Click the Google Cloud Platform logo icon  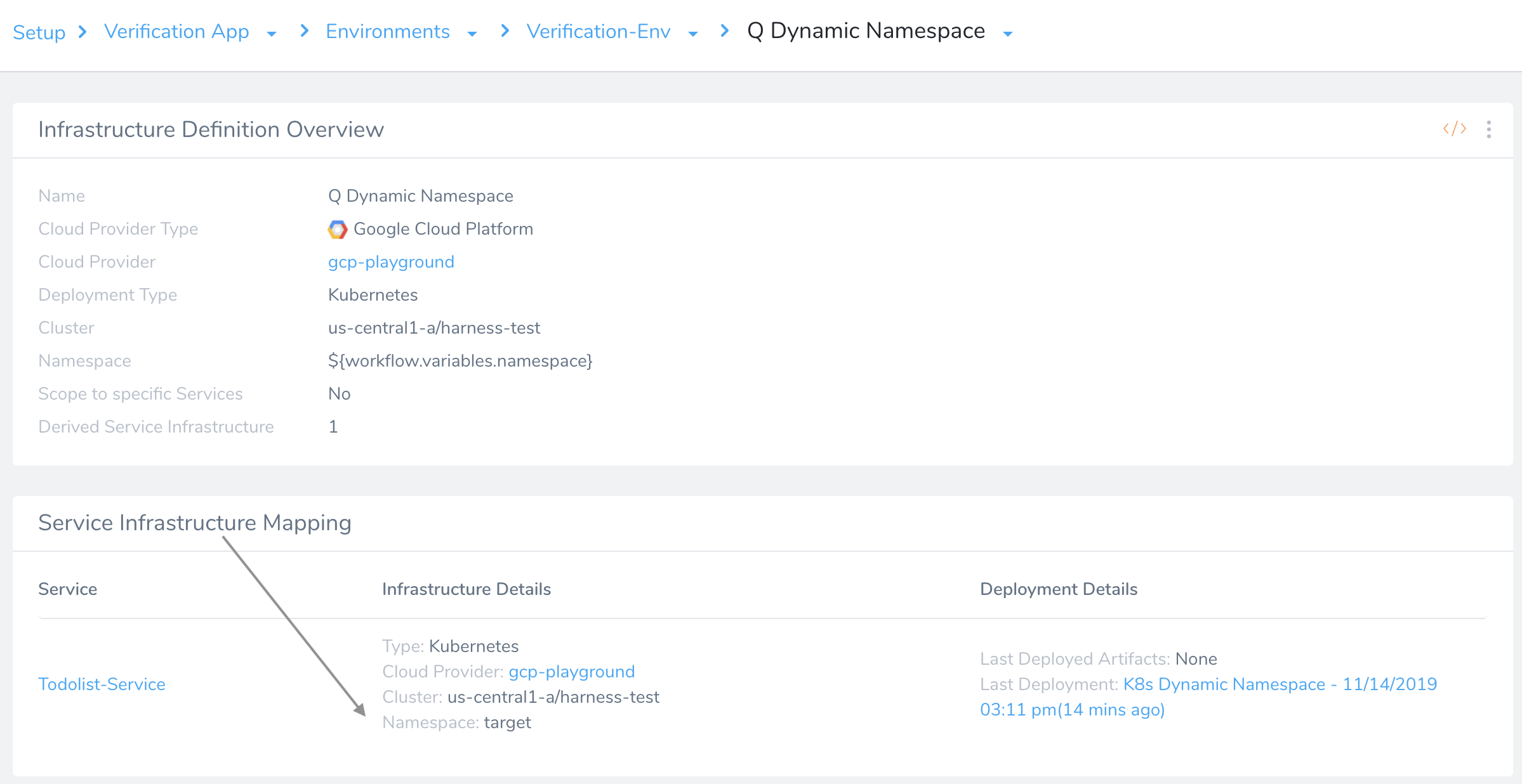click(338, 229)
